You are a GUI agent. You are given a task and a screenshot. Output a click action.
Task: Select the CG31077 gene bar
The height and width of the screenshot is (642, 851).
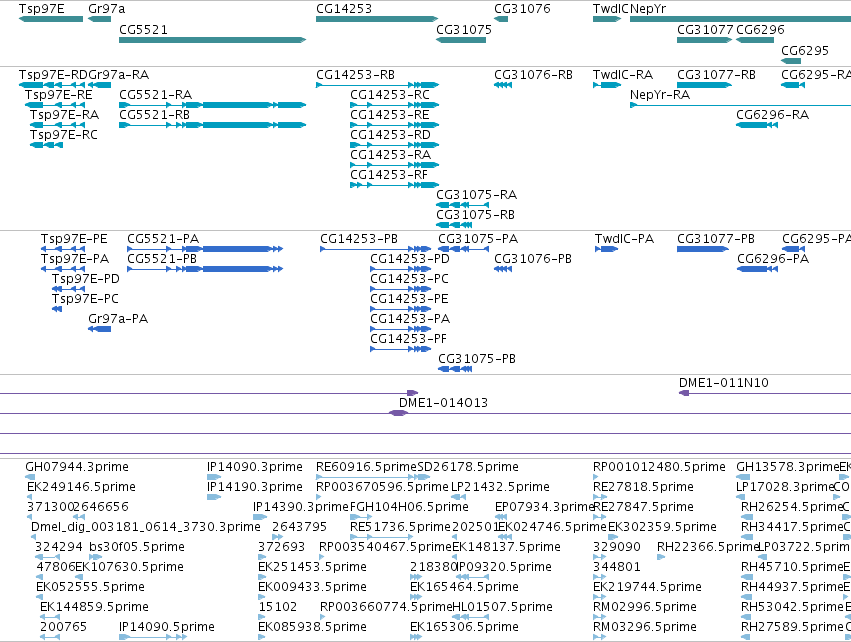(x=704, y=40)
